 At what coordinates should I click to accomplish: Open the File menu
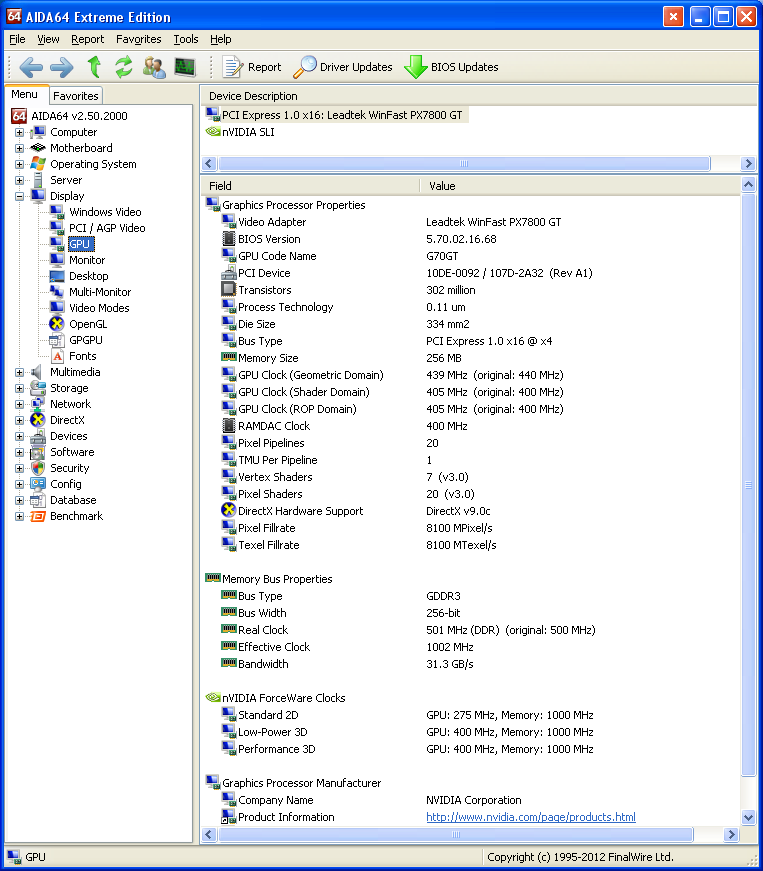point(17,39)
